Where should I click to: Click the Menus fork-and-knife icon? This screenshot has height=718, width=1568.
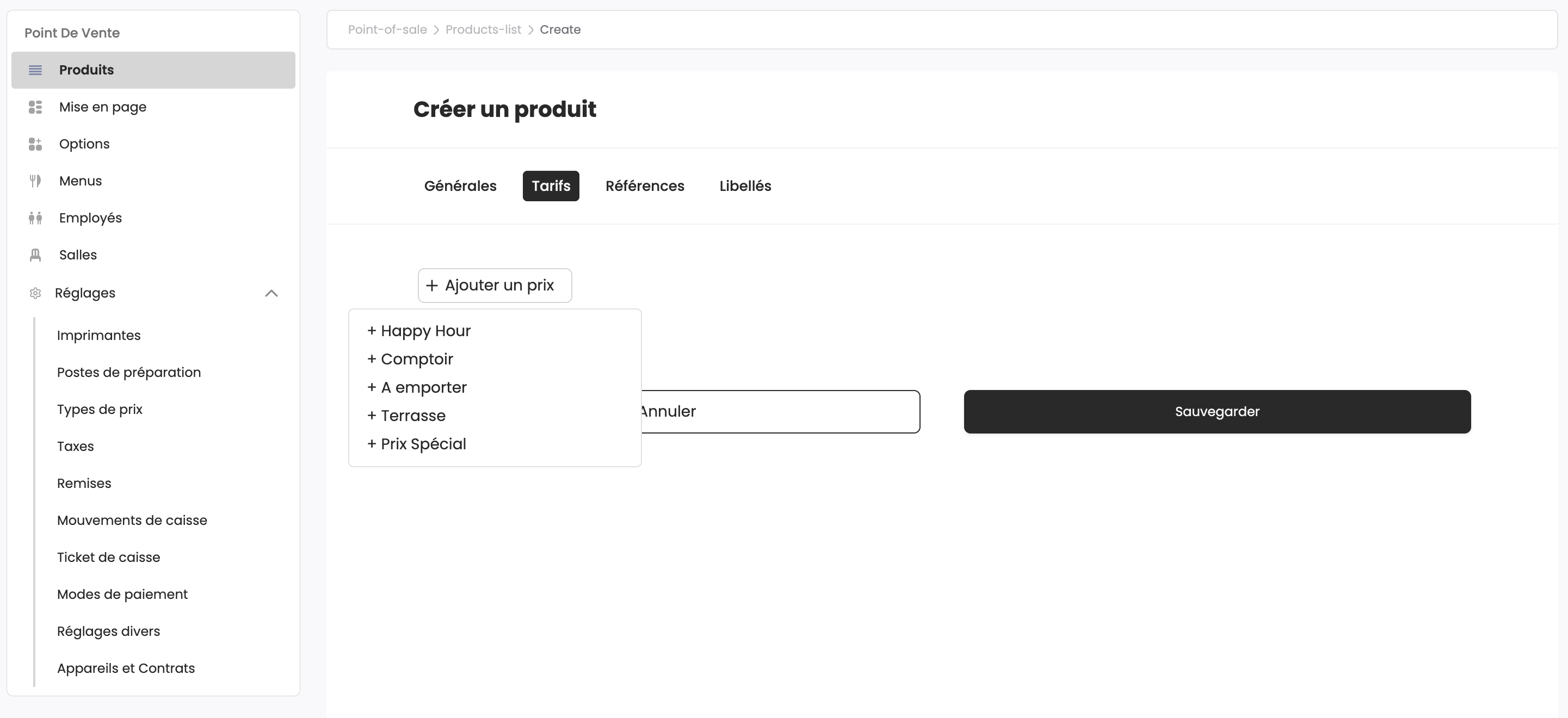(35, 181)
